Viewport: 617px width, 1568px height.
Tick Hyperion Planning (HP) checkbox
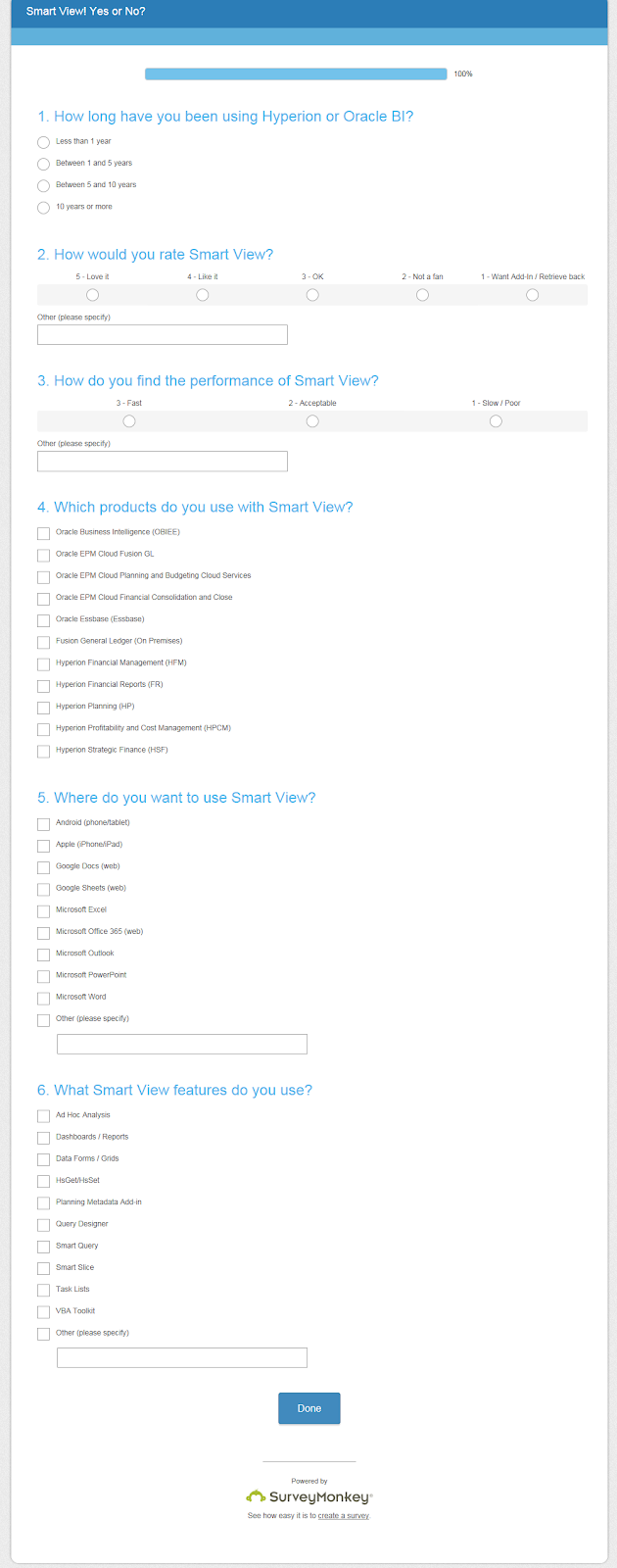tap(43, 708)
